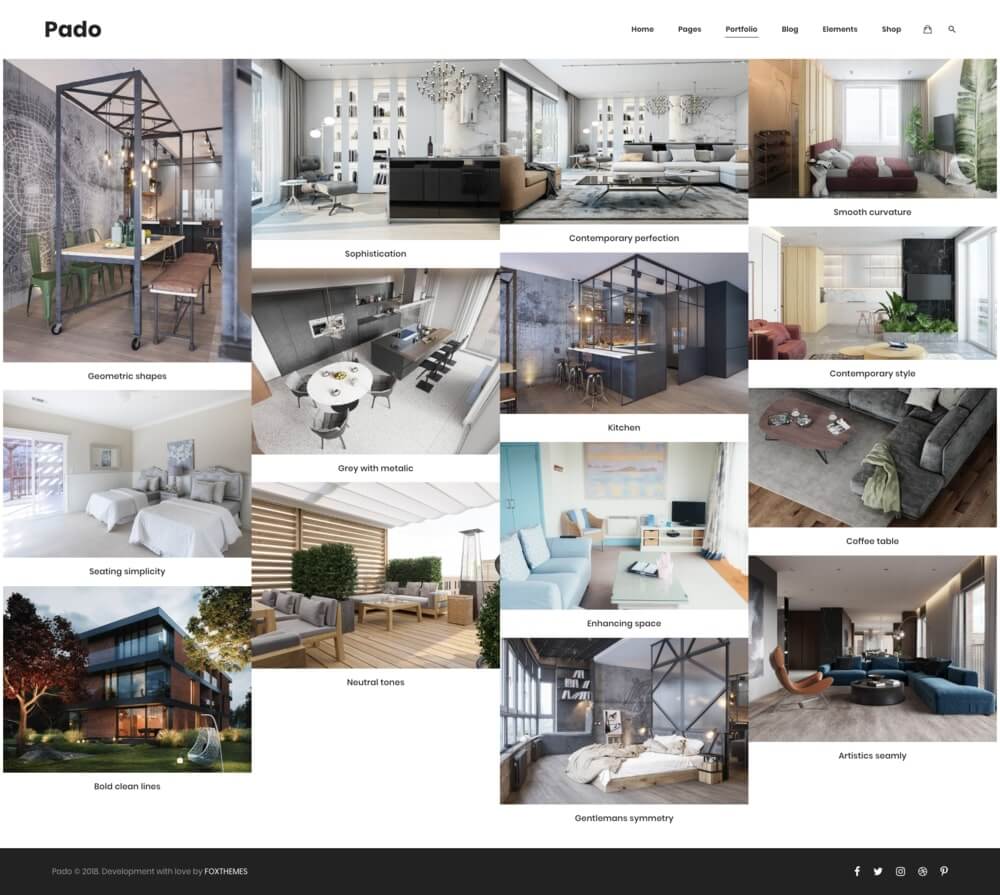
Task: Select the Elements menu item
Action: (x=840, y=29)
